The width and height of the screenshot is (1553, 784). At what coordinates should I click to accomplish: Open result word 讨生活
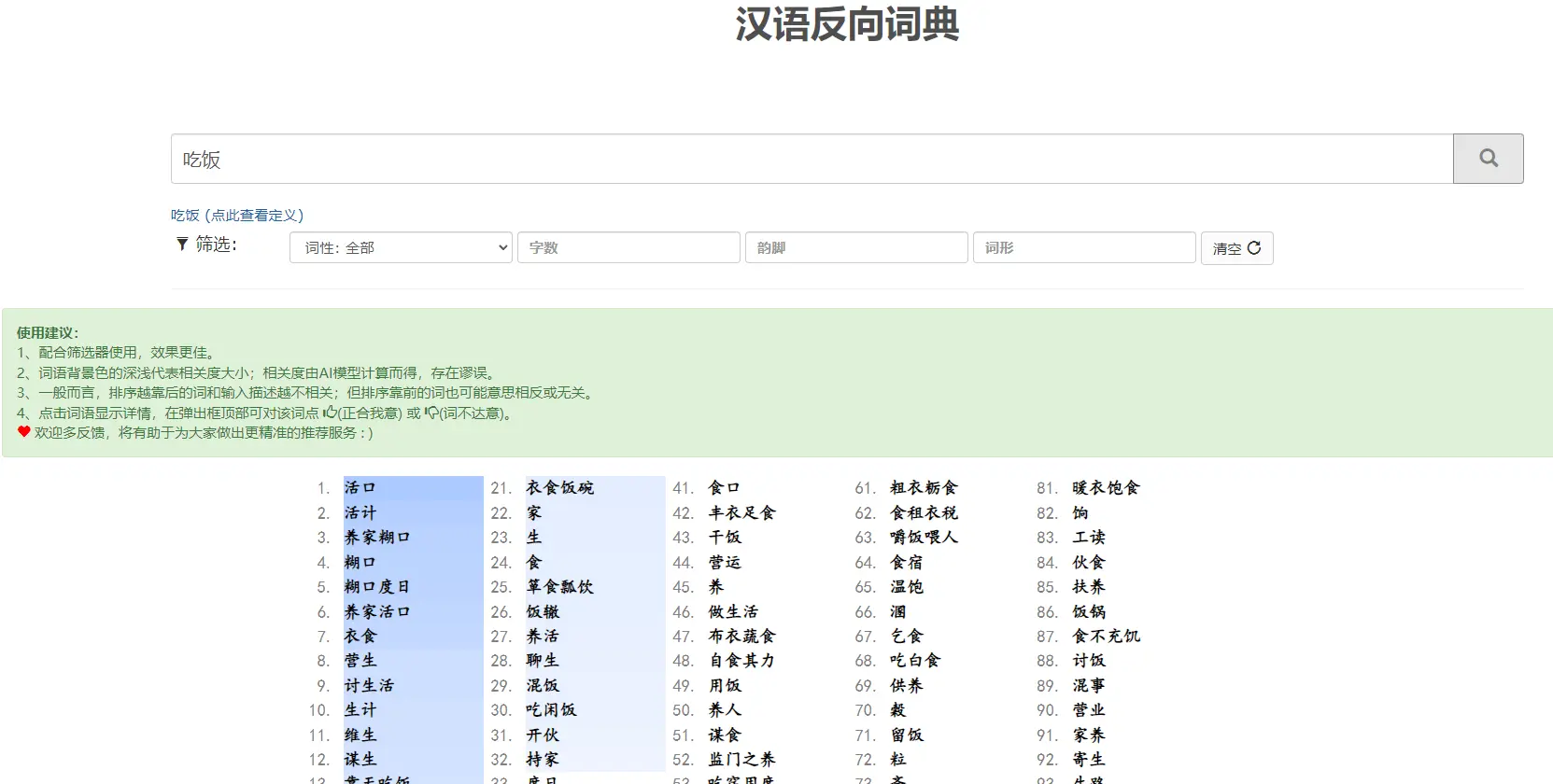pos(369,685)
